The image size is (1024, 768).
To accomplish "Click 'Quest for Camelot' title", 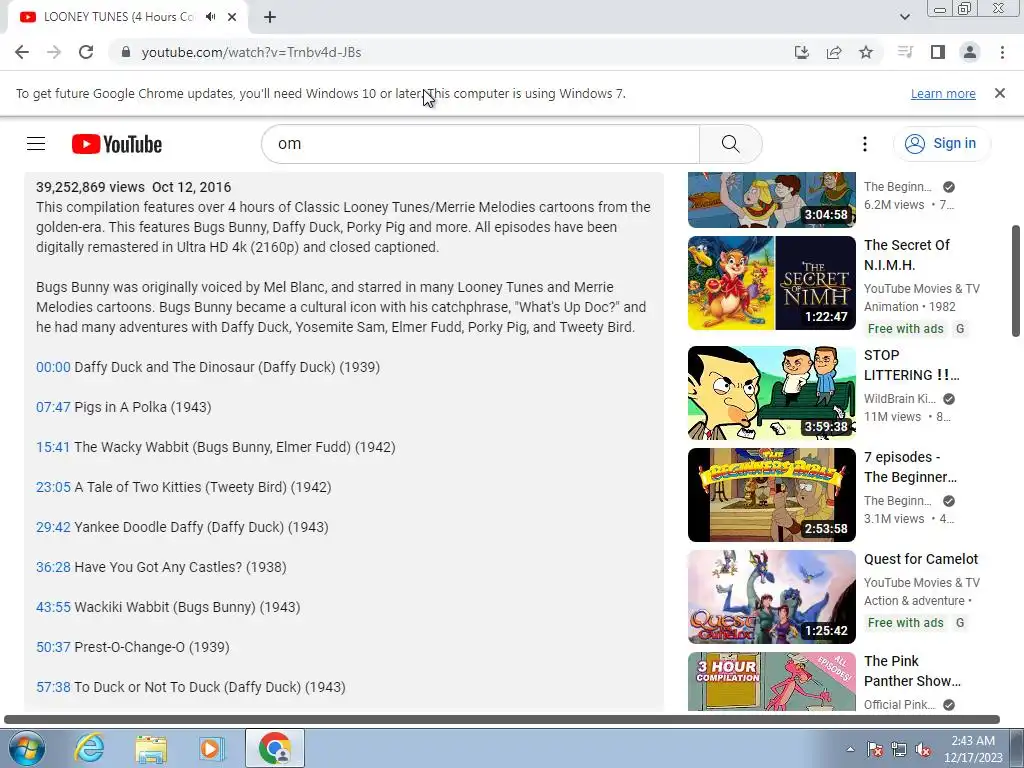I will click(921, 559).
